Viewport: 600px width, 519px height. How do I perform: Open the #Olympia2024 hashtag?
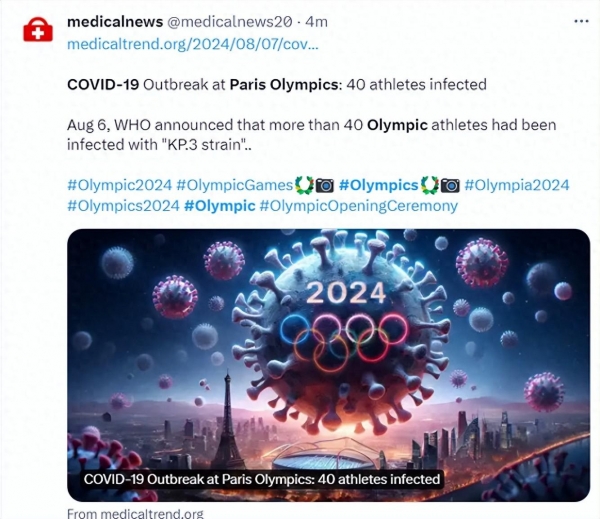coord(517,185)
